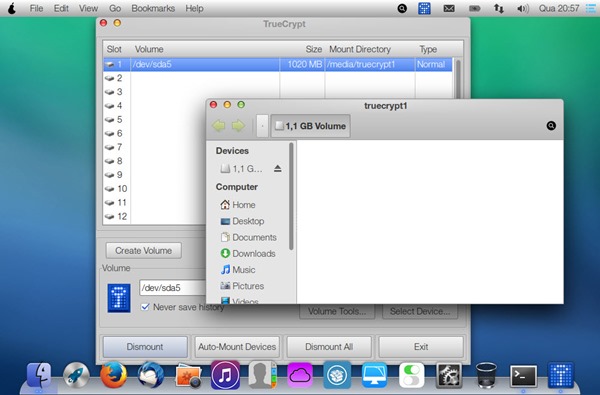Click the file browser sidebar scrollbar
600x395 pixels.
(292, 197)
